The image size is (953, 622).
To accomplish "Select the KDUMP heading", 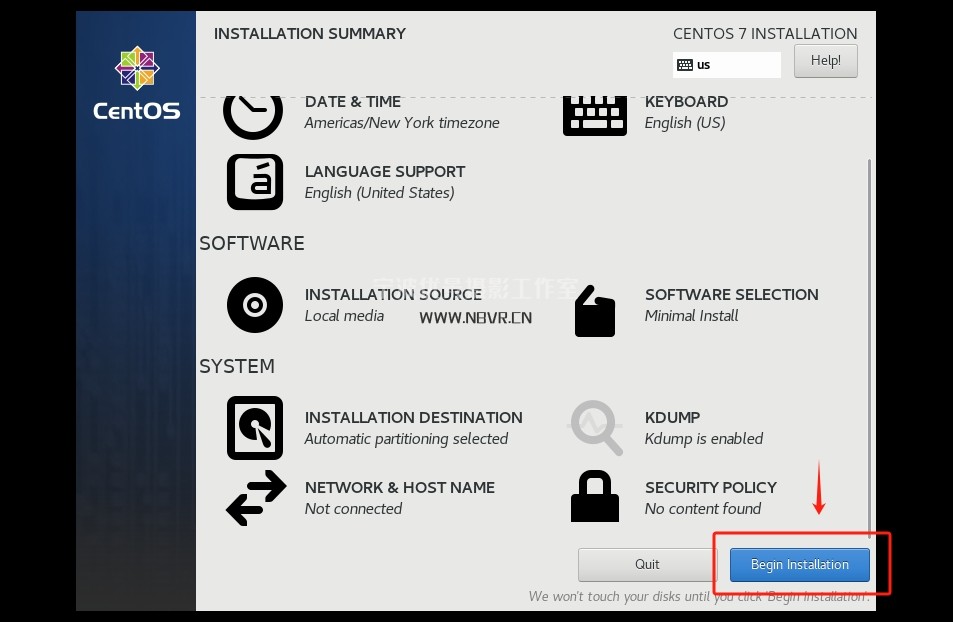I will [x=672, y=417].
